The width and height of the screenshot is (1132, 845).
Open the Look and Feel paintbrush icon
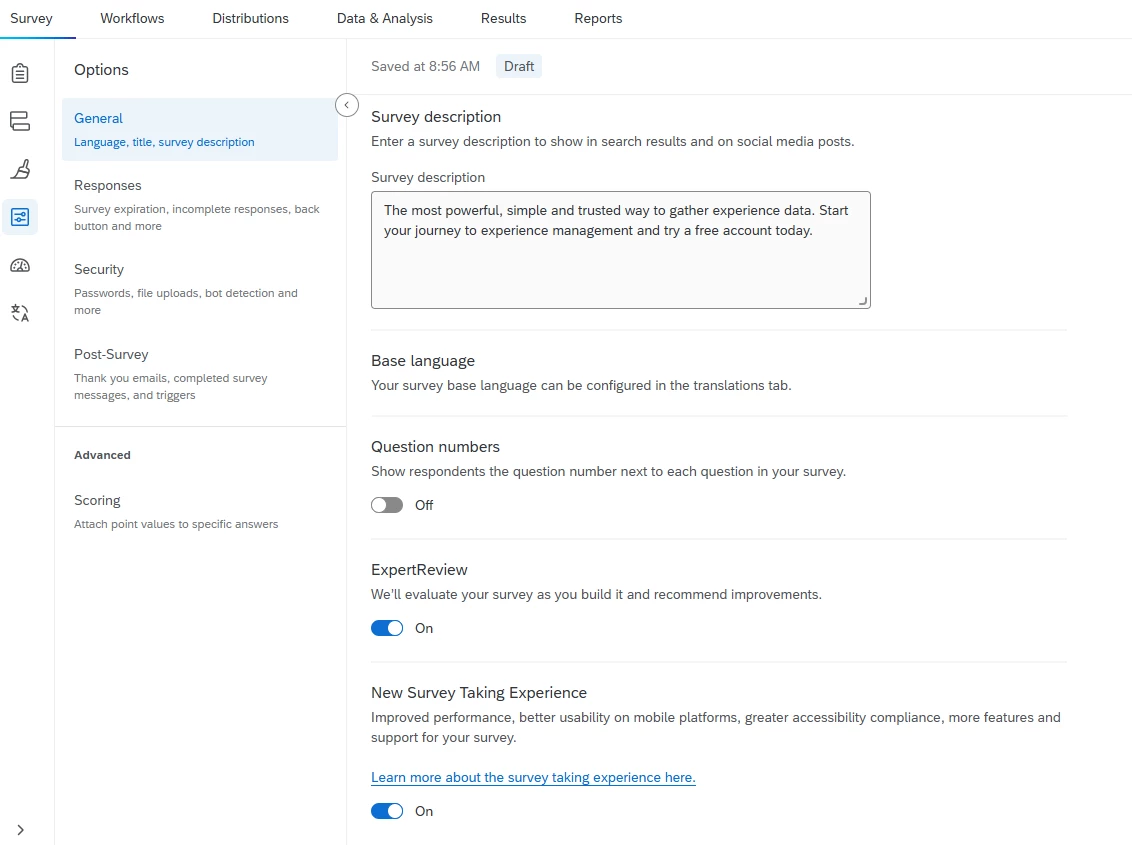click(20, 169)
